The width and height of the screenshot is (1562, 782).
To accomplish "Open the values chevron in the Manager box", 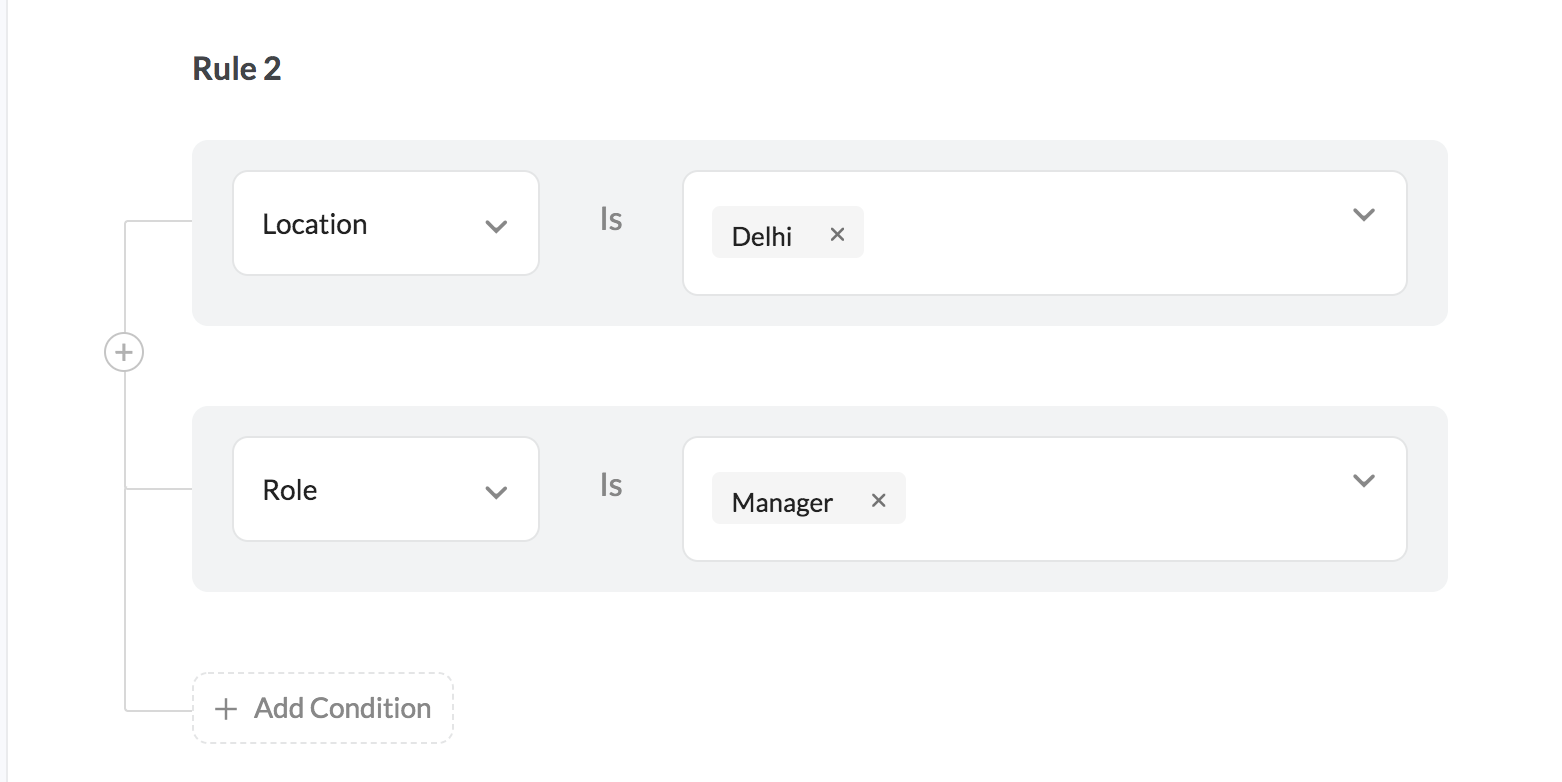I will 1363,481.
